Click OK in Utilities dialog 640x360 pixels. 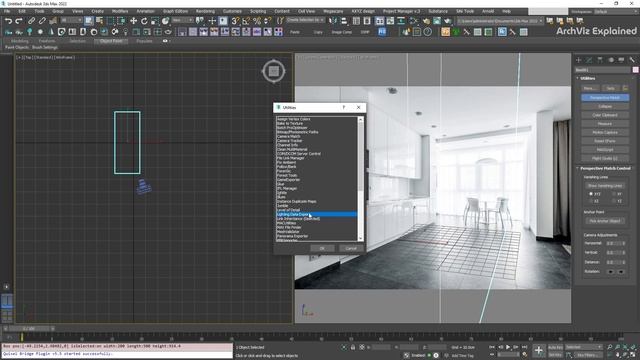pos(322,248)
